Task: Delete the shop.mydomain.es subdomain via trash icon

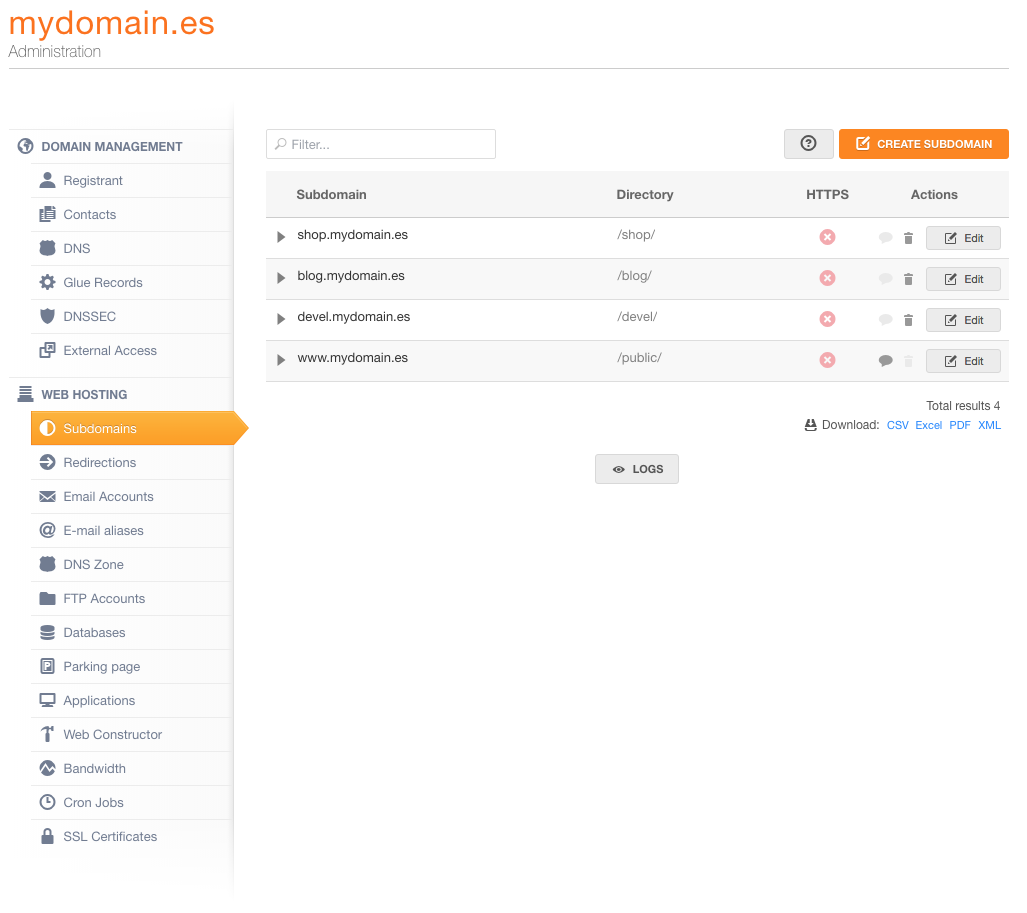Action: click(908, 238)
